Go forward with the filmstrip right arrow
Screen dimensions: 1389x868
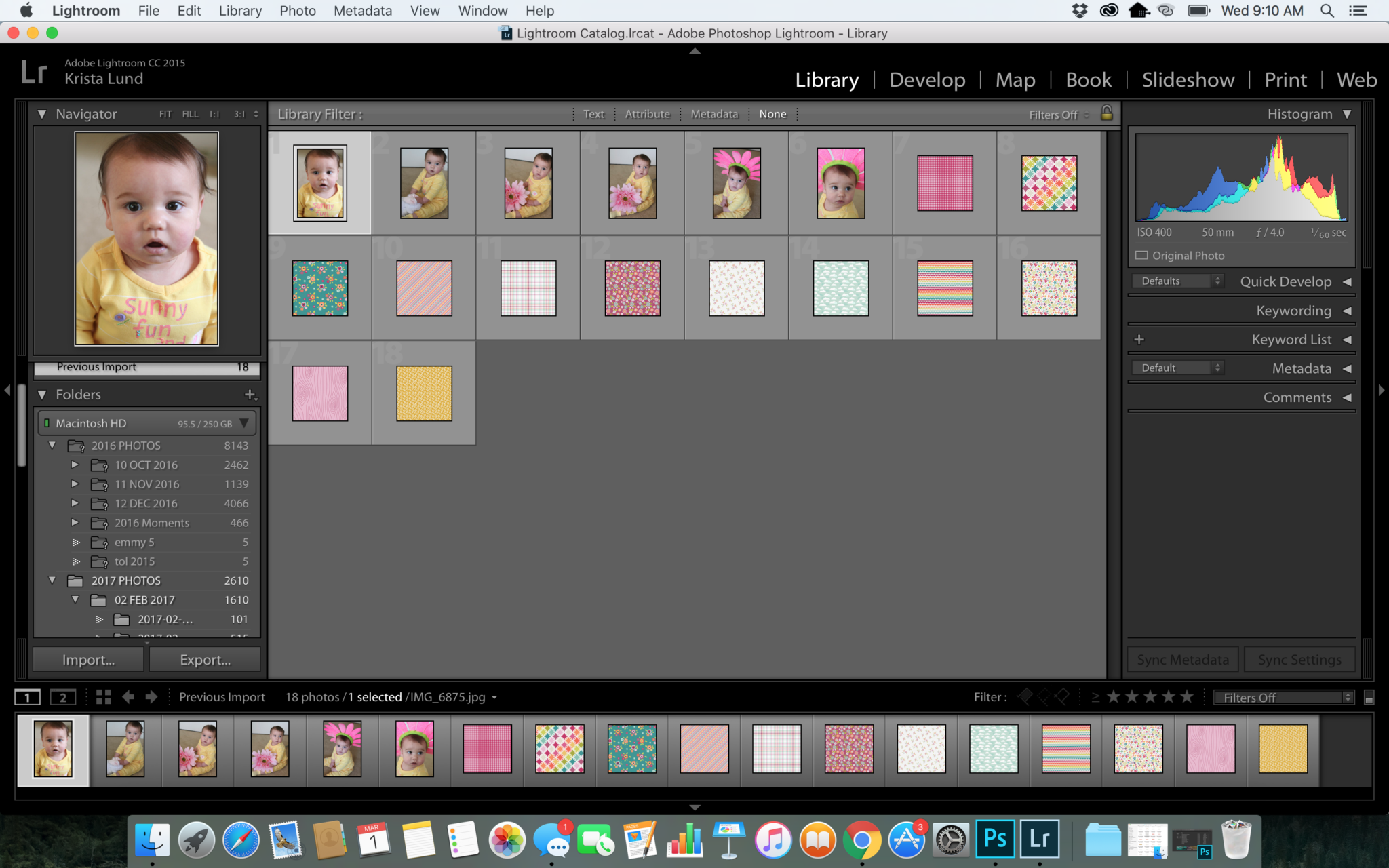tap(151, 697)
